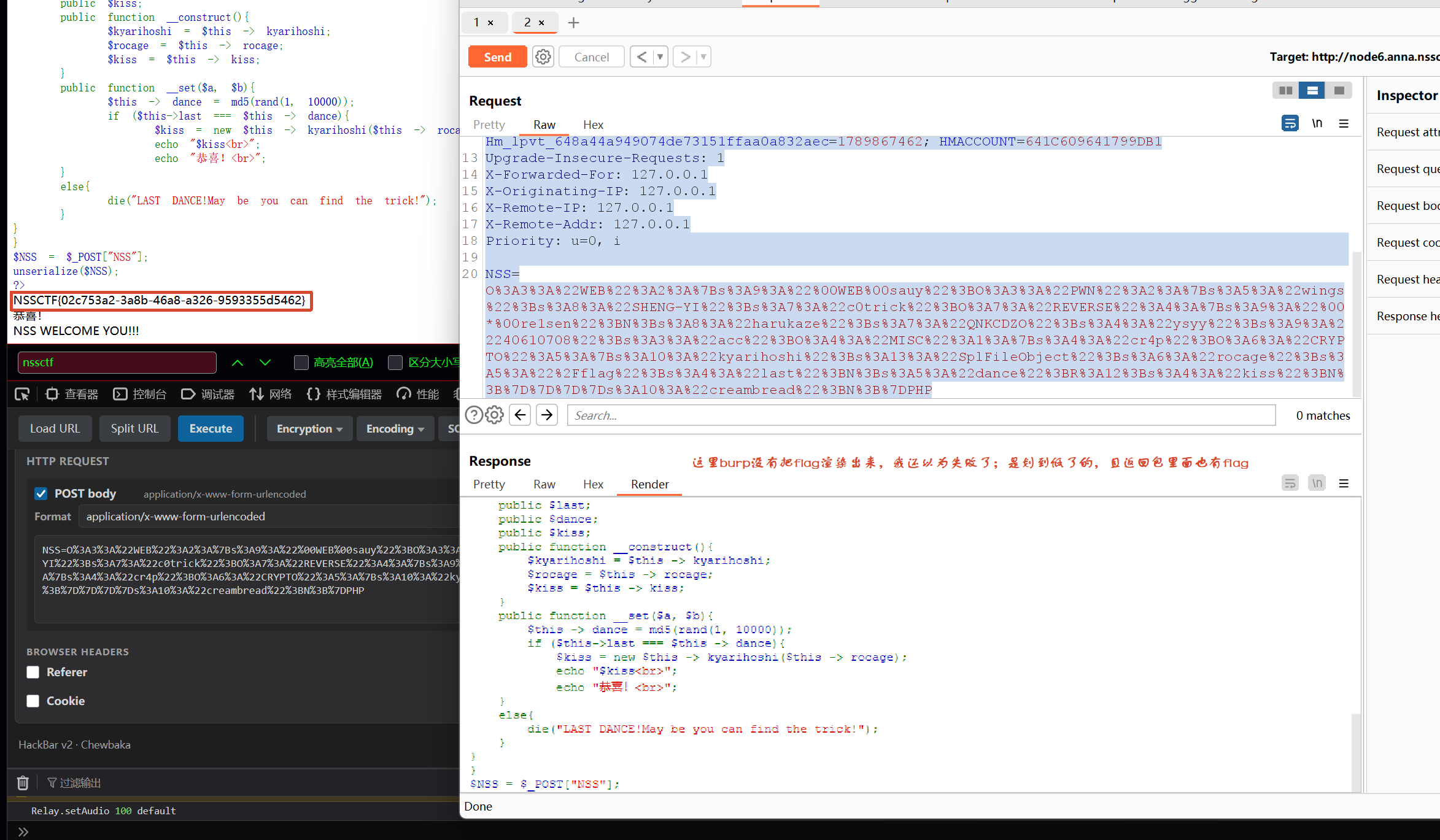Switch Request view to Pretty
Image resolution: width=1440 pixels, height=840 pixels.
[489, 125]
